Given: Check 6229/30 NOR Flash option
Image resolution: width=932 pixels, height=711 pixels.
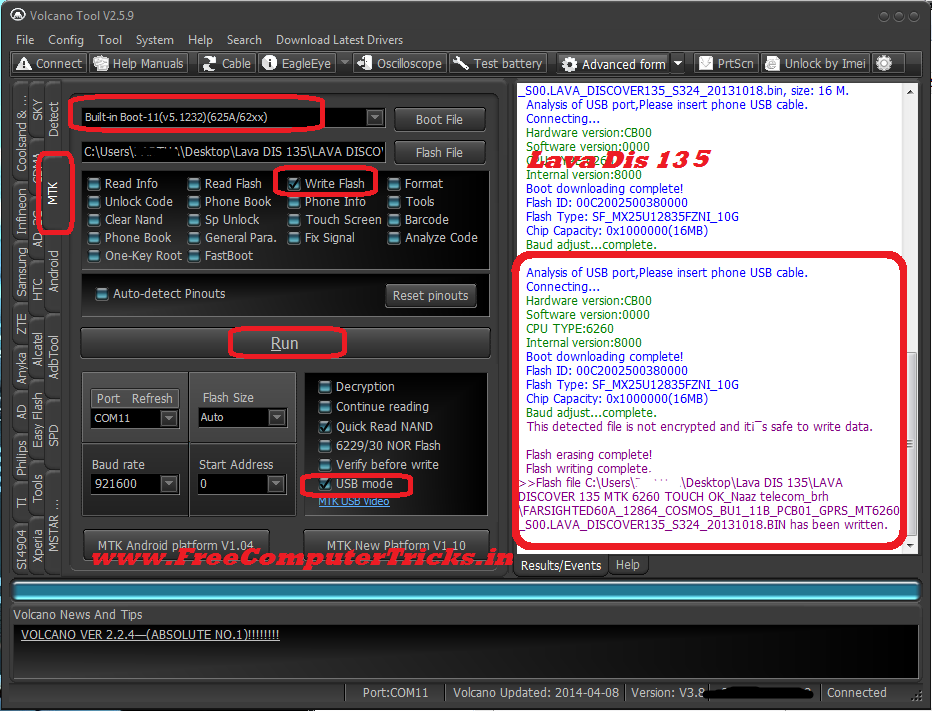Looking at the screenshot, I should [x=325, y=446].
